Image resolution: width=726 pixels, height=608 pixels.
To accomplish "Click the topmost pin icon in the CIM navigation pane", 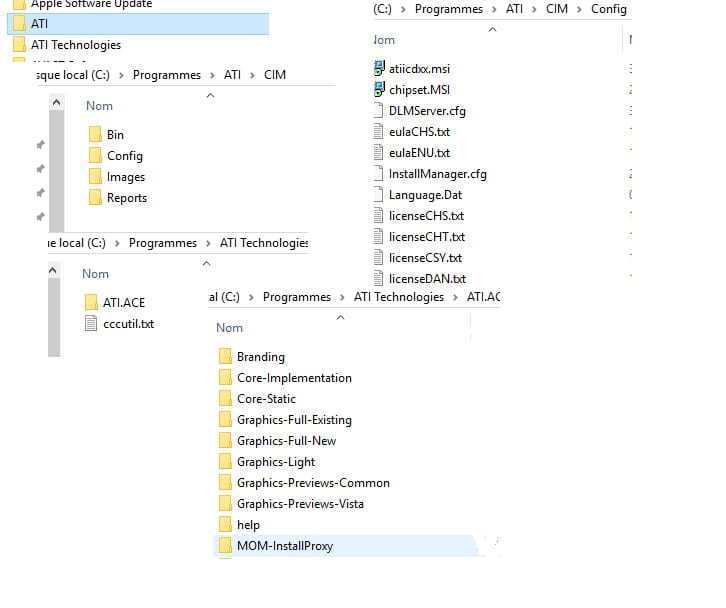I will click(x=41, y=145).
